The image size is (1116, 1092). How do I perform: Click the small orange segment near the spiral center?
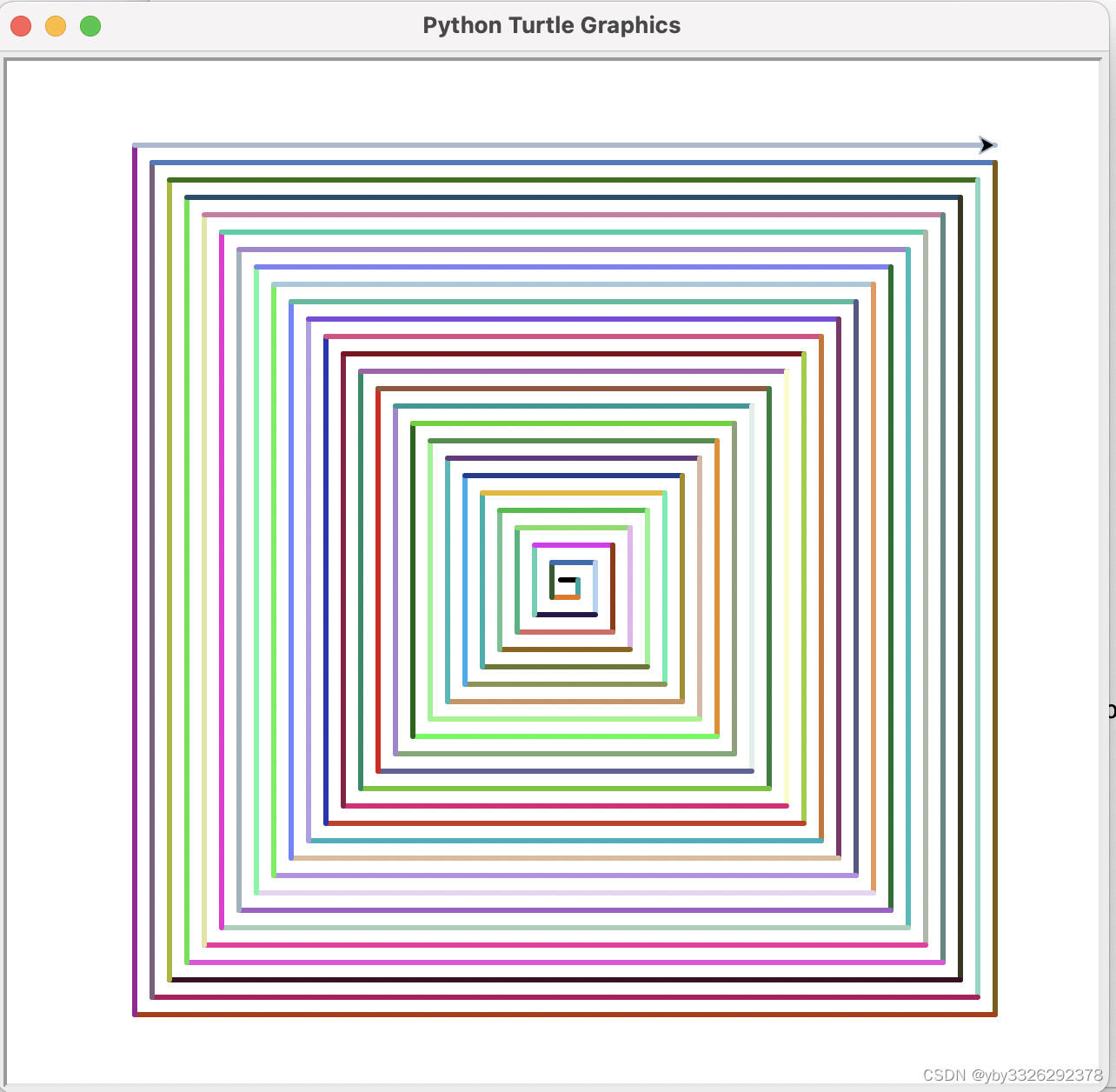567,597
